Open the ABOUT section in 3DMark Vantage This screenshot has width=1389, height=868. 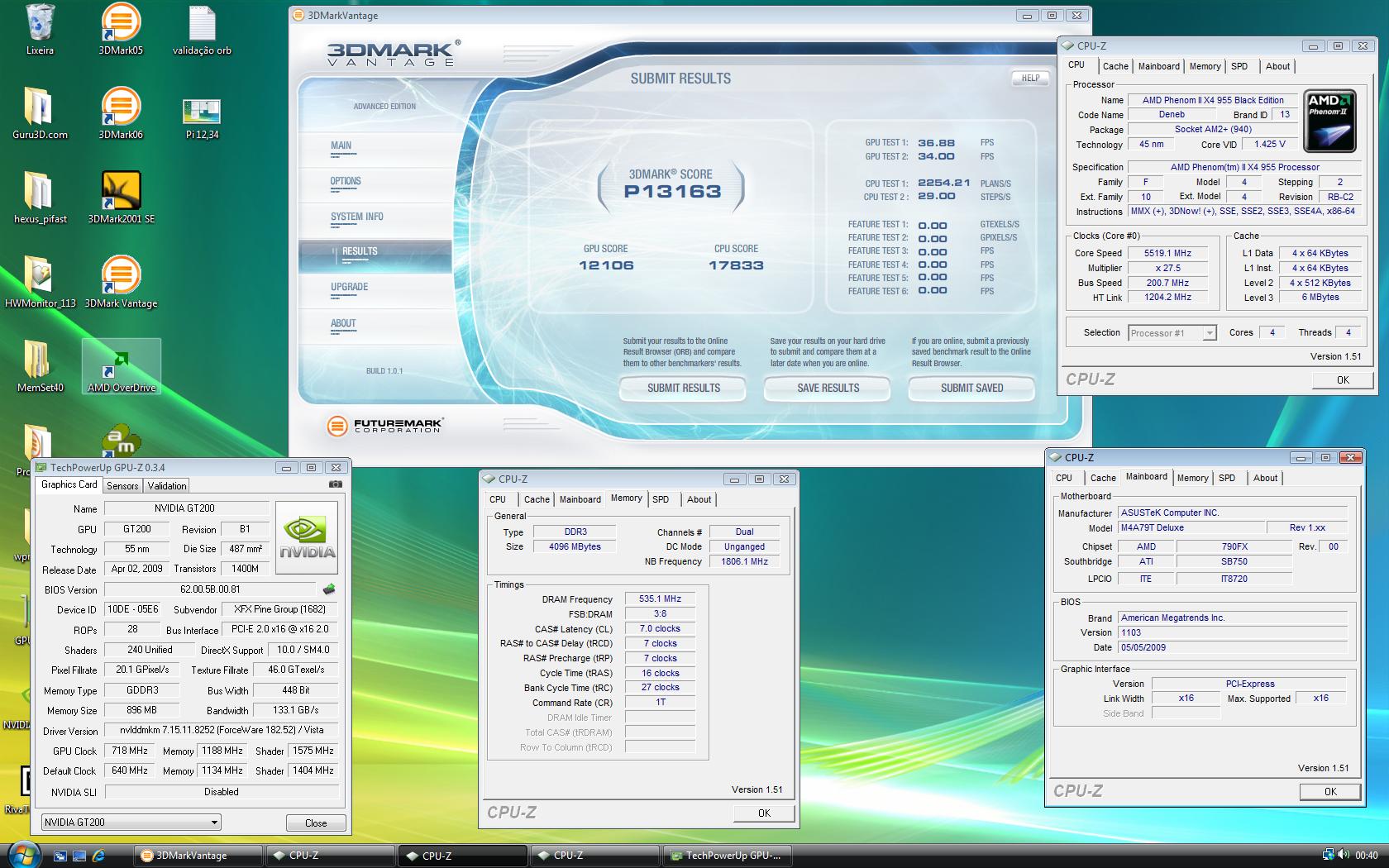343,323
